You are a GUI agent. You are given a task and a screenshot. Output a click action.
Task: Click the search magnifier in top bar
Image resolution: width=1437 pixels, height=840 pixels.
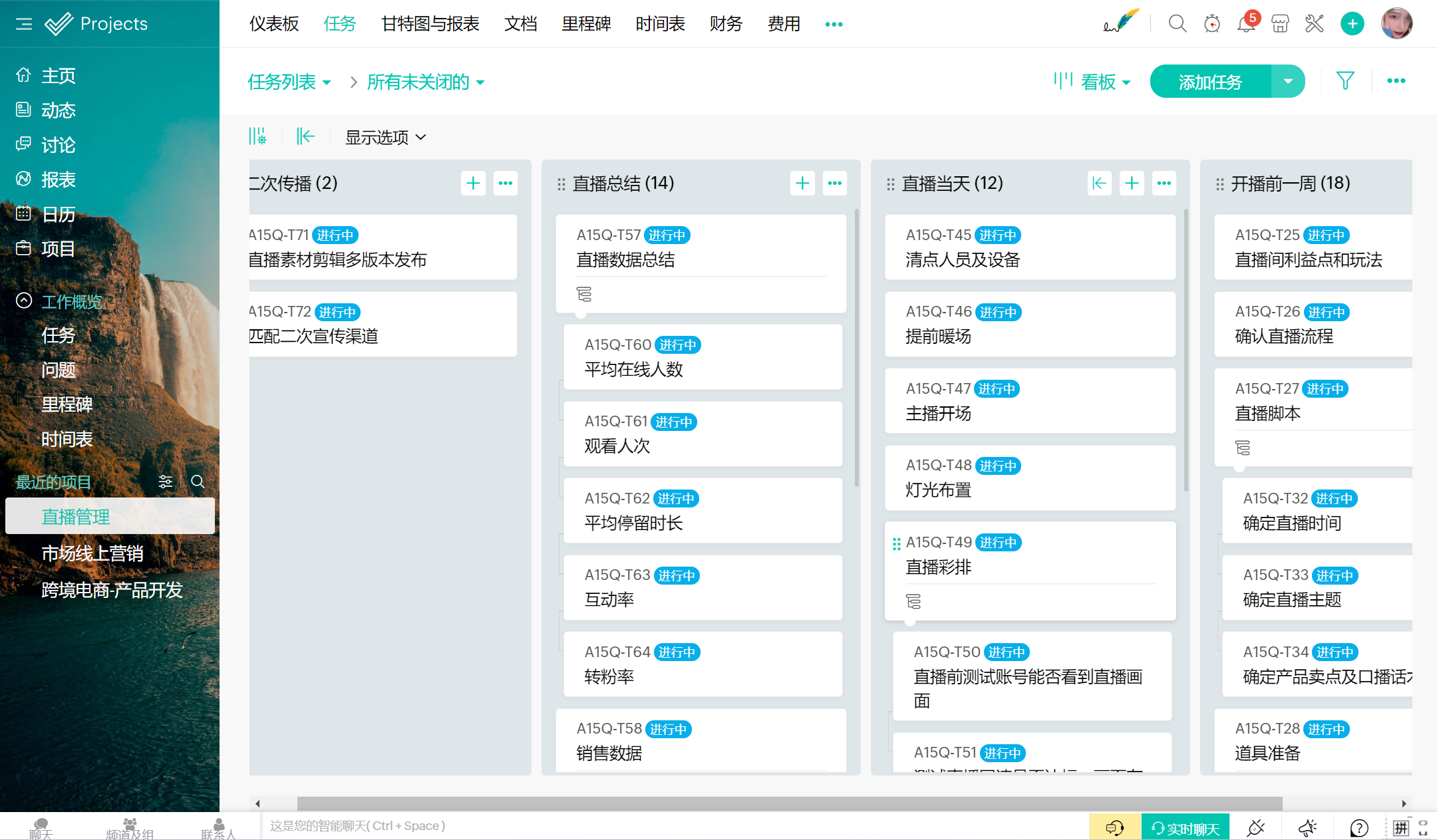tap(1177, 24)
